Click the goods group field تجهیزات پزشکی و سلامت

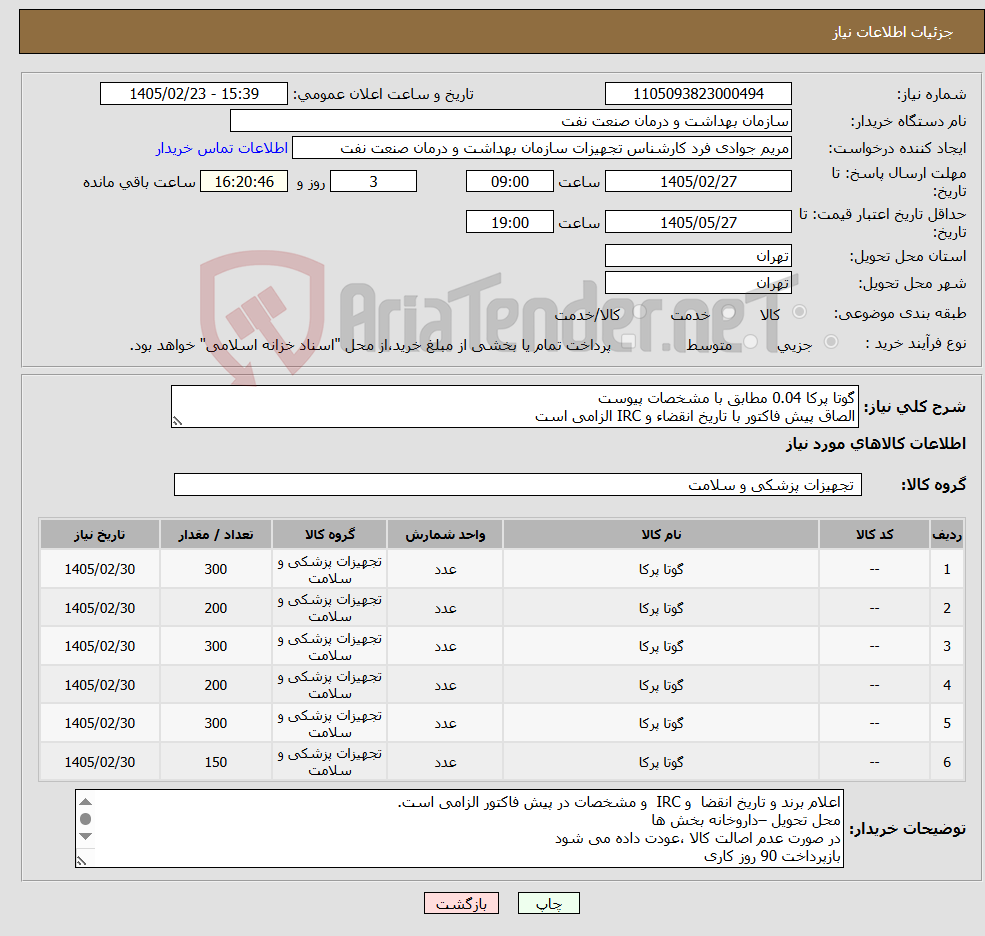pos(518,484)
